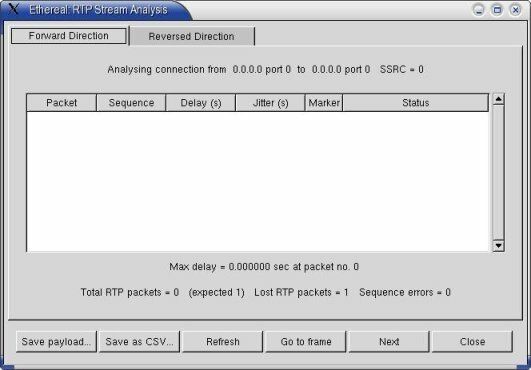
Task: Switch to the Forward Direction tab
Action: coord(69,36)
